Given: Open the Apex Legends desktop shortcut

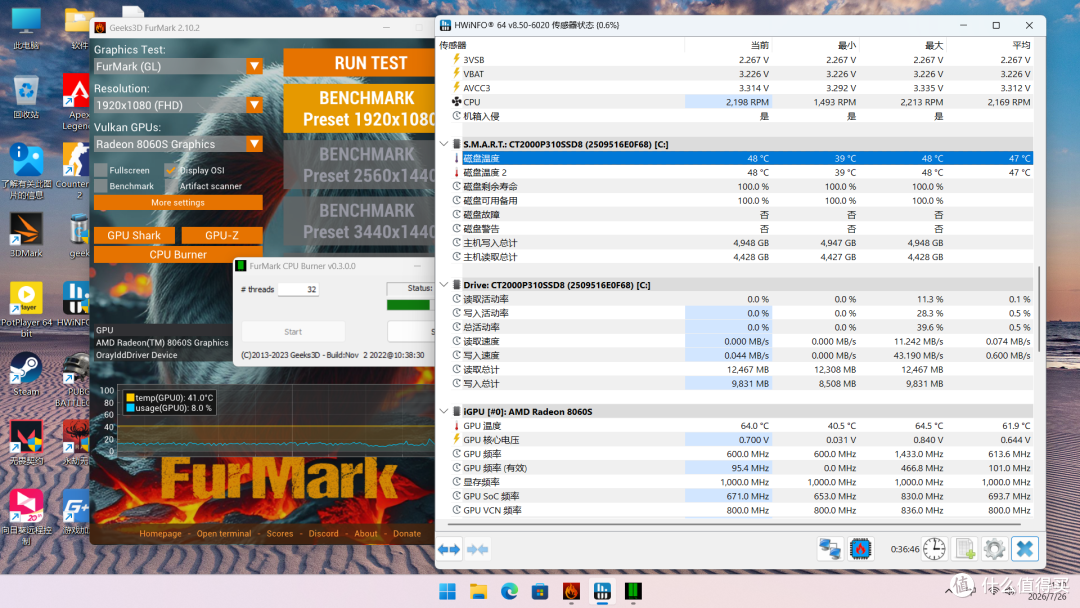Looking at the screenshot, I should click(x=76, y=102).
